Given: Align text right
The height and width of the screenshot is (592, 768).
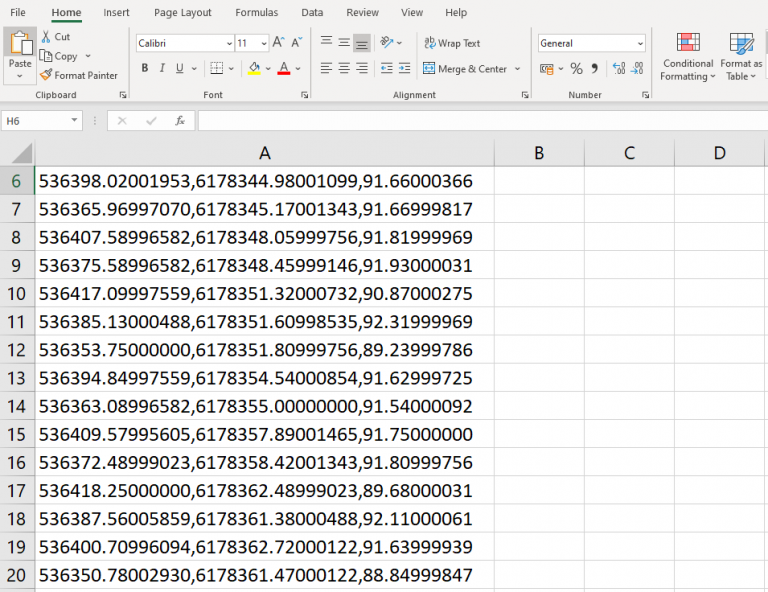Looking at the screenshot, I should point(362,68).
